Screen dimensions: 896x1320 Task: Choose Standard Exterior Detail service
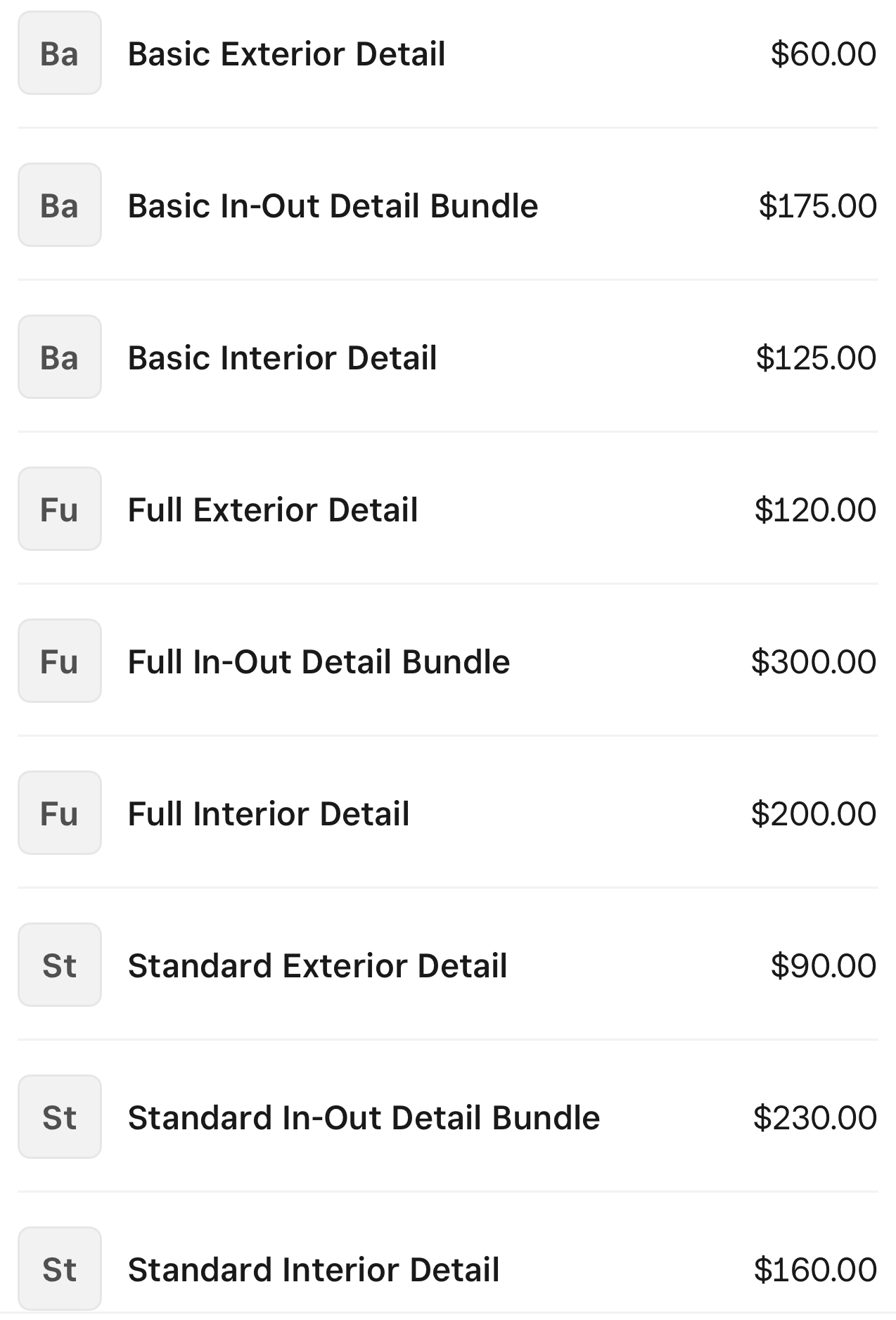[x=317, y=966]
